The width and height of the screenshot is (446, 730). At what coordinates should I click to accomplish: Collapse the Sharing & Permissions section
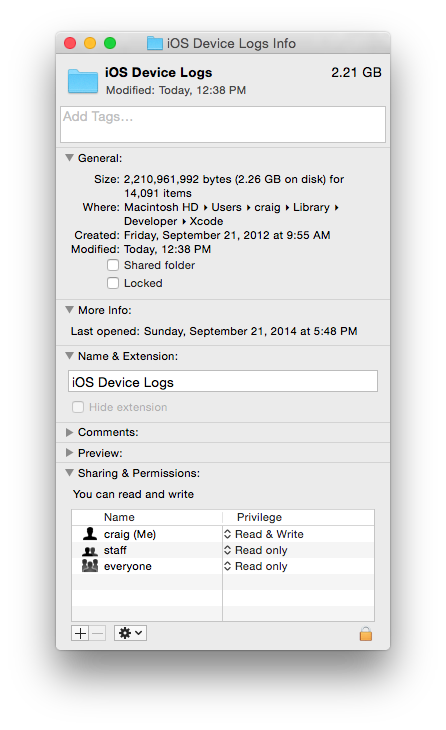click(x=69, y=473)
